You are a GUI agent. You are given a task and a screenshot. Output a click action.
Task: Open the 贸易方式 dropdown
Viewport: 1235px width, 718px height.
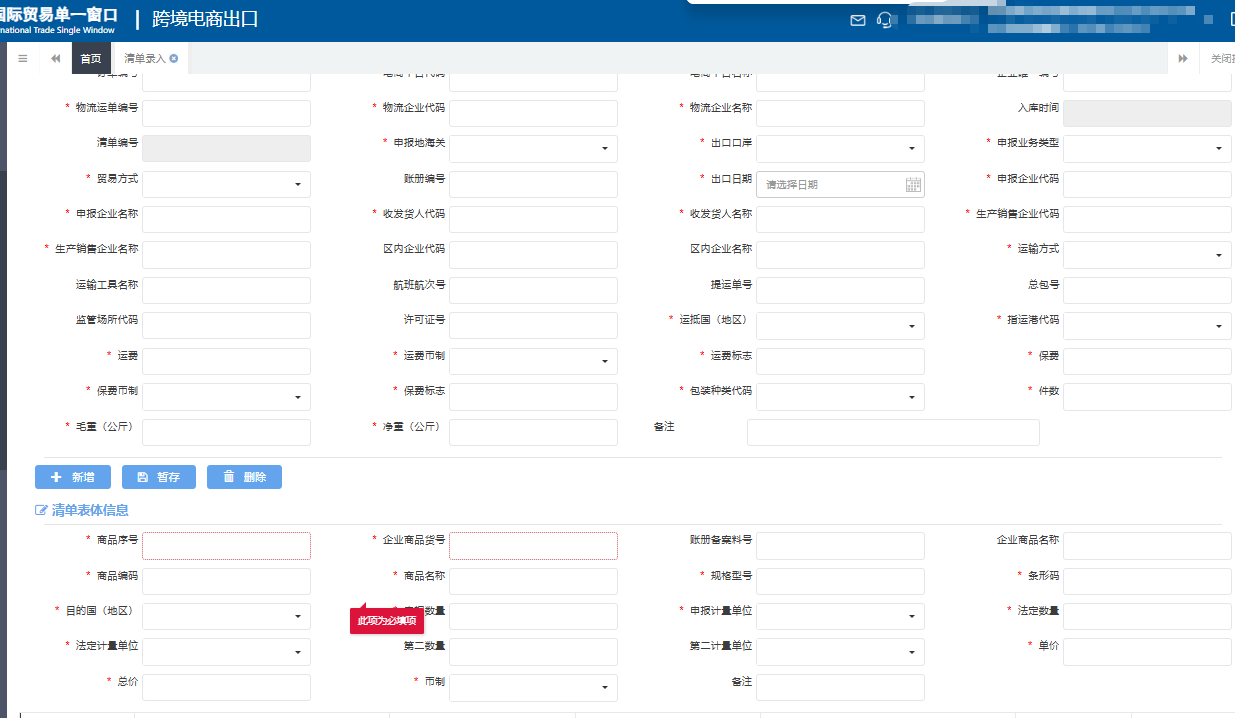click(x=226, y=184)
